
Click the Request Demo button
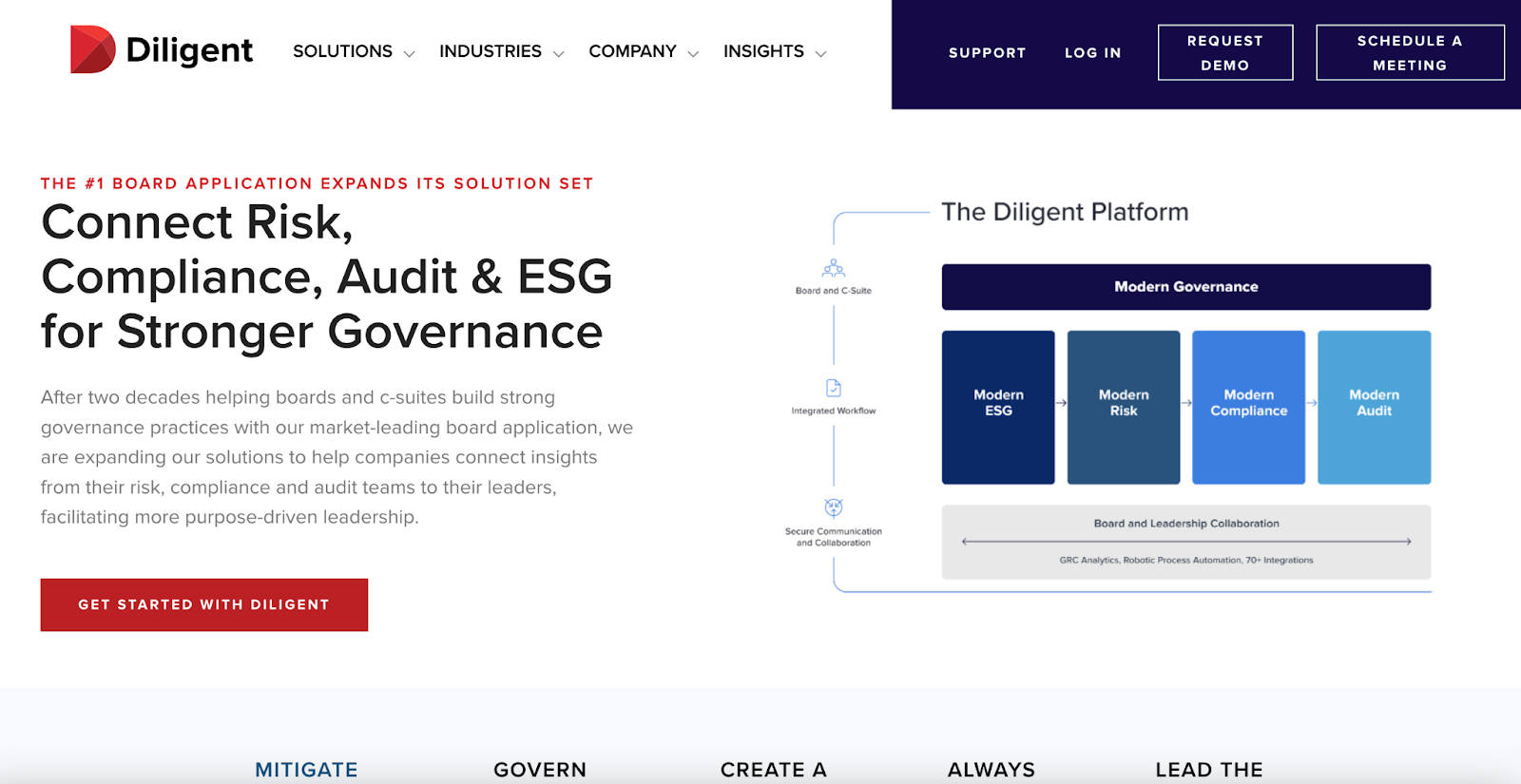click(1225, 52)
